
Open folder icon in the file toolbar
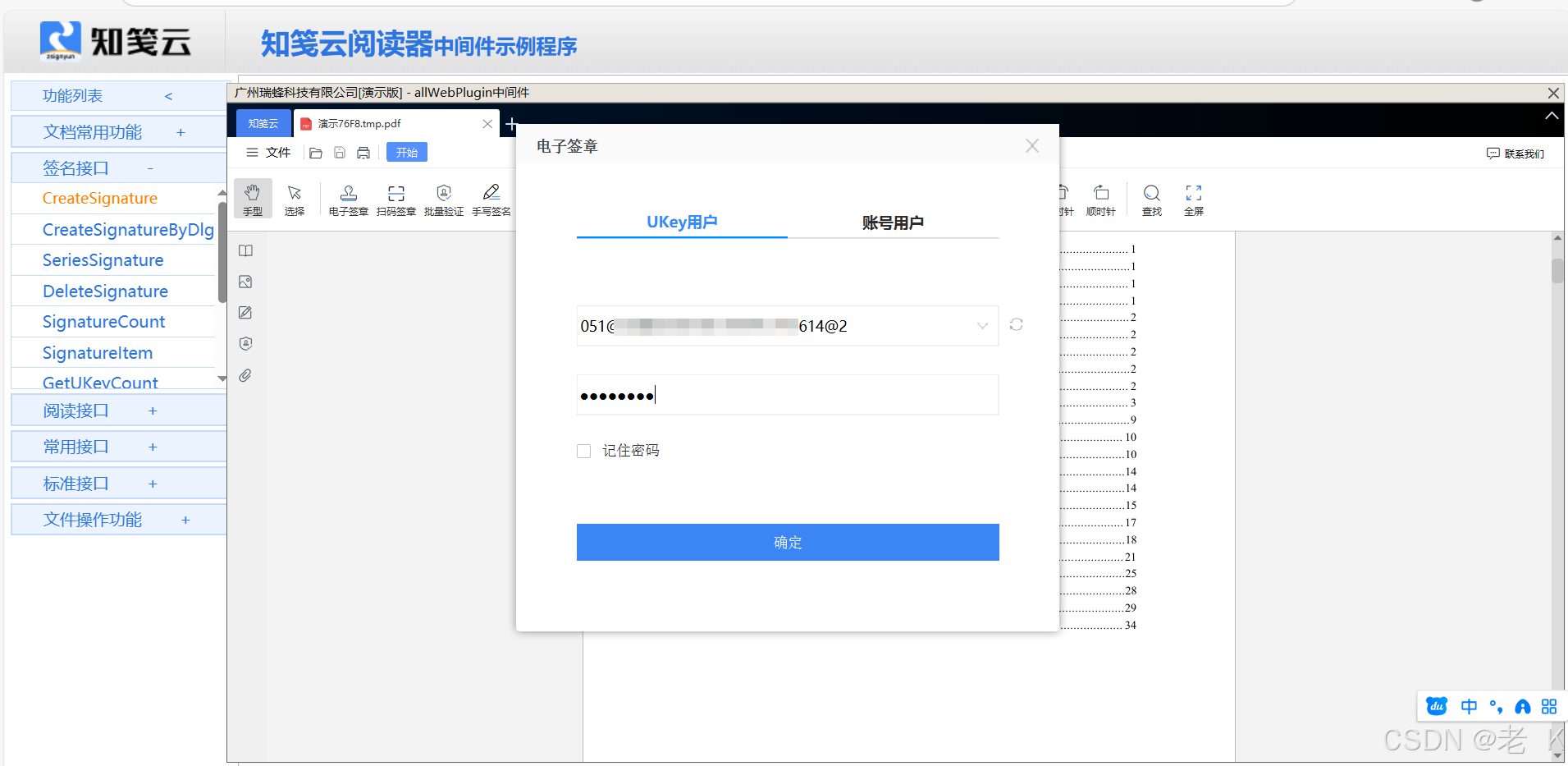(x=316, y=153)
